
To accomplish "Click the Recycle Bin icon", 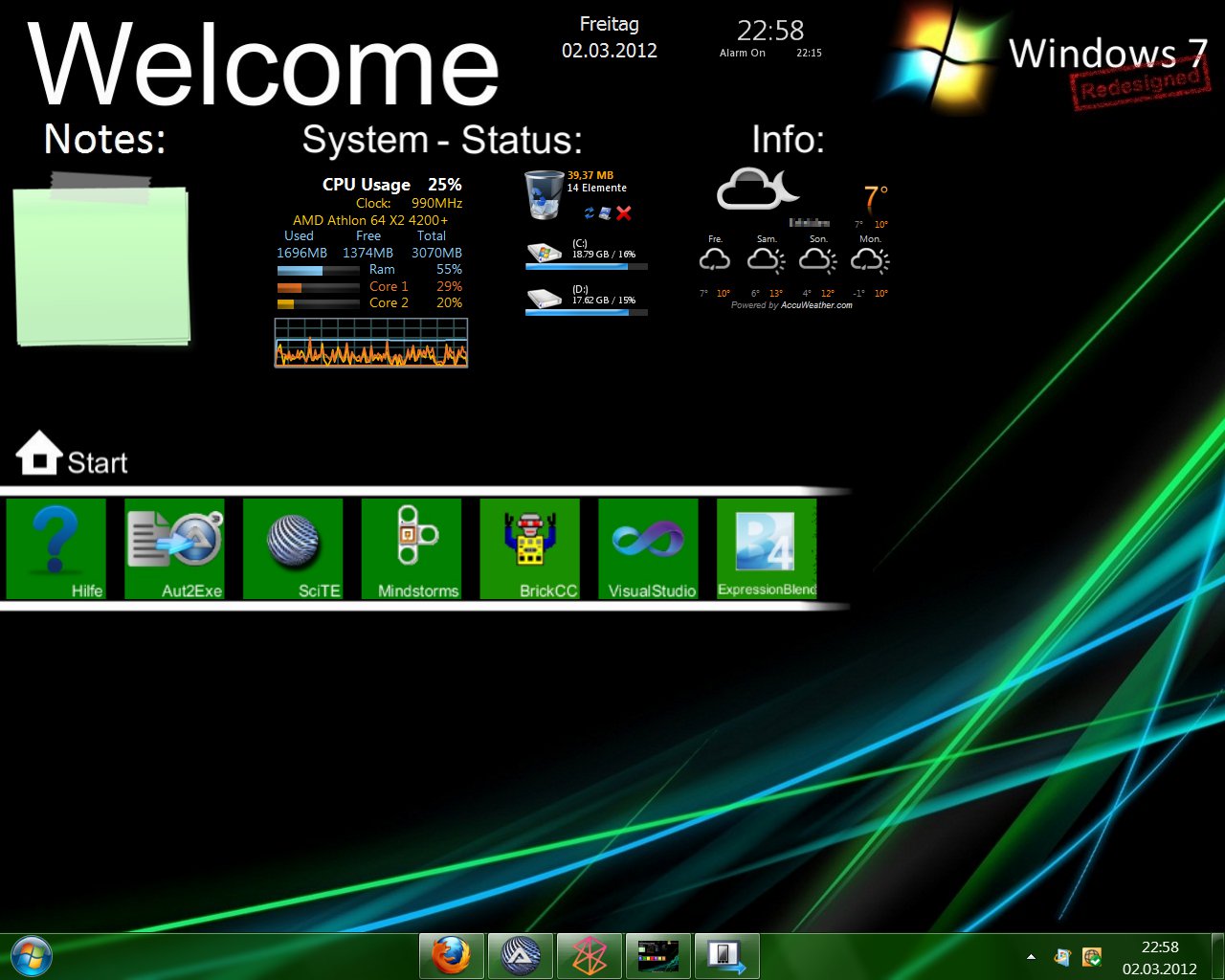I will (544, 194).
